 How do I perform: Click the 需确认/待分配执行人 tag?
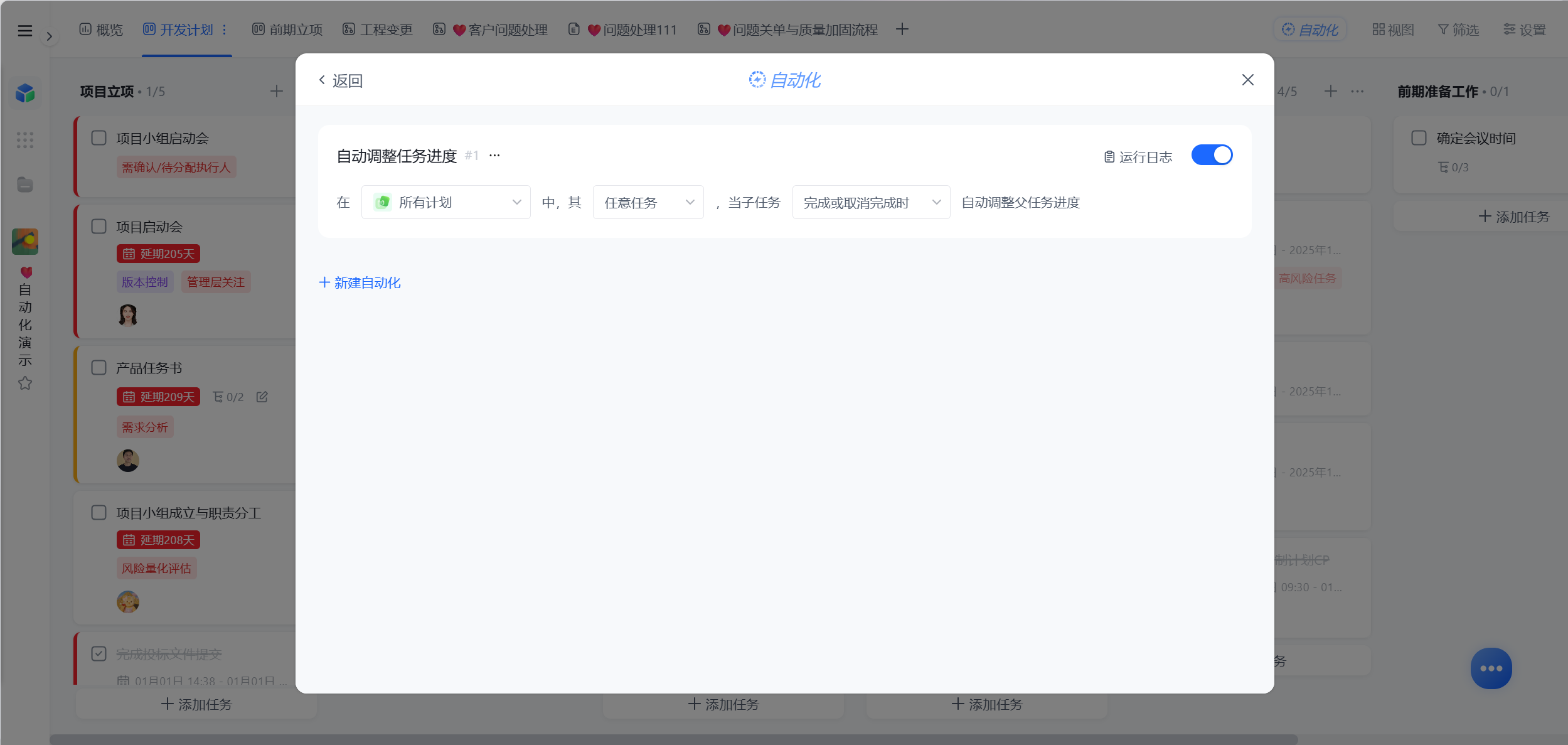(176, 167)
